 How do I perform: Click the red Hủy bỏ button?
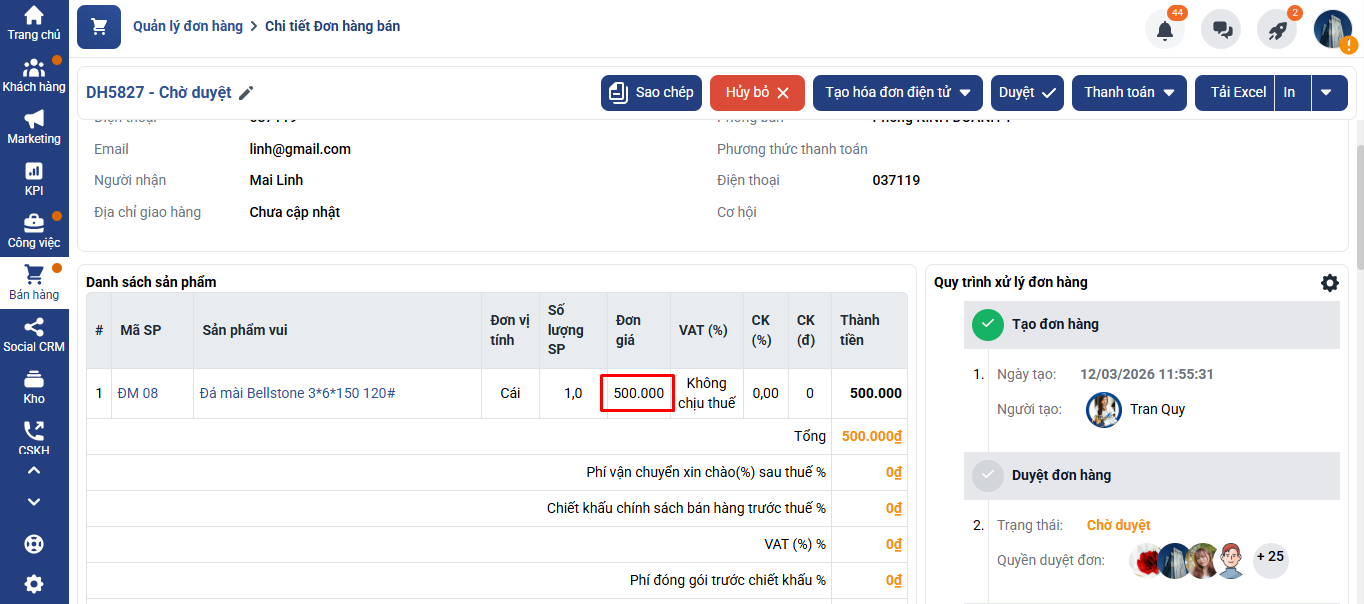pos(758,92)
